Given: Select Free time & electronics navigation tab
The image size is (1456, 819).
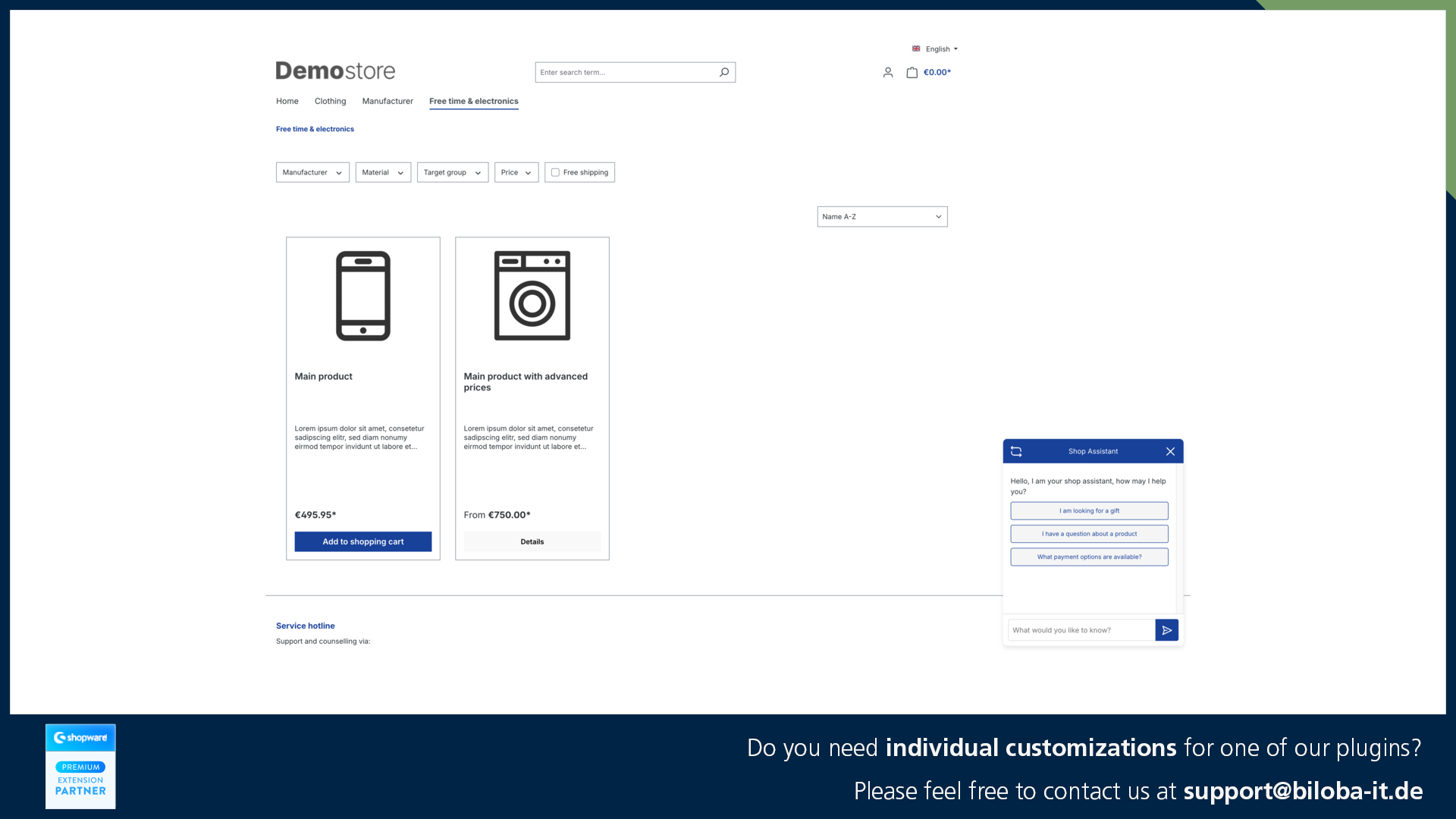Looking at the screenshot, I should (474, 101).
